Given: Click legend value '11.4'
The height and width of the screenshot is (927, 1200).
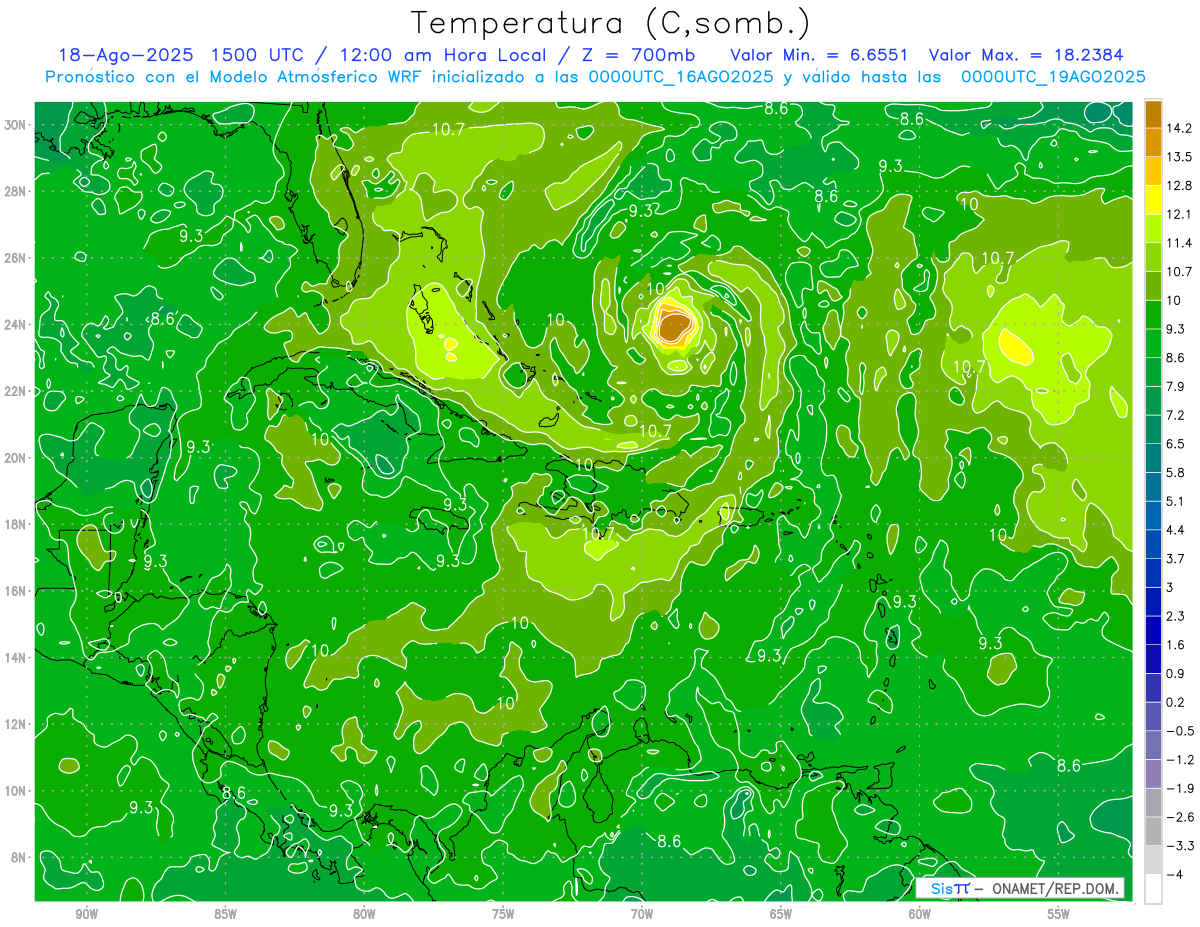Looking at the screenshot, I should [1179, 243].
